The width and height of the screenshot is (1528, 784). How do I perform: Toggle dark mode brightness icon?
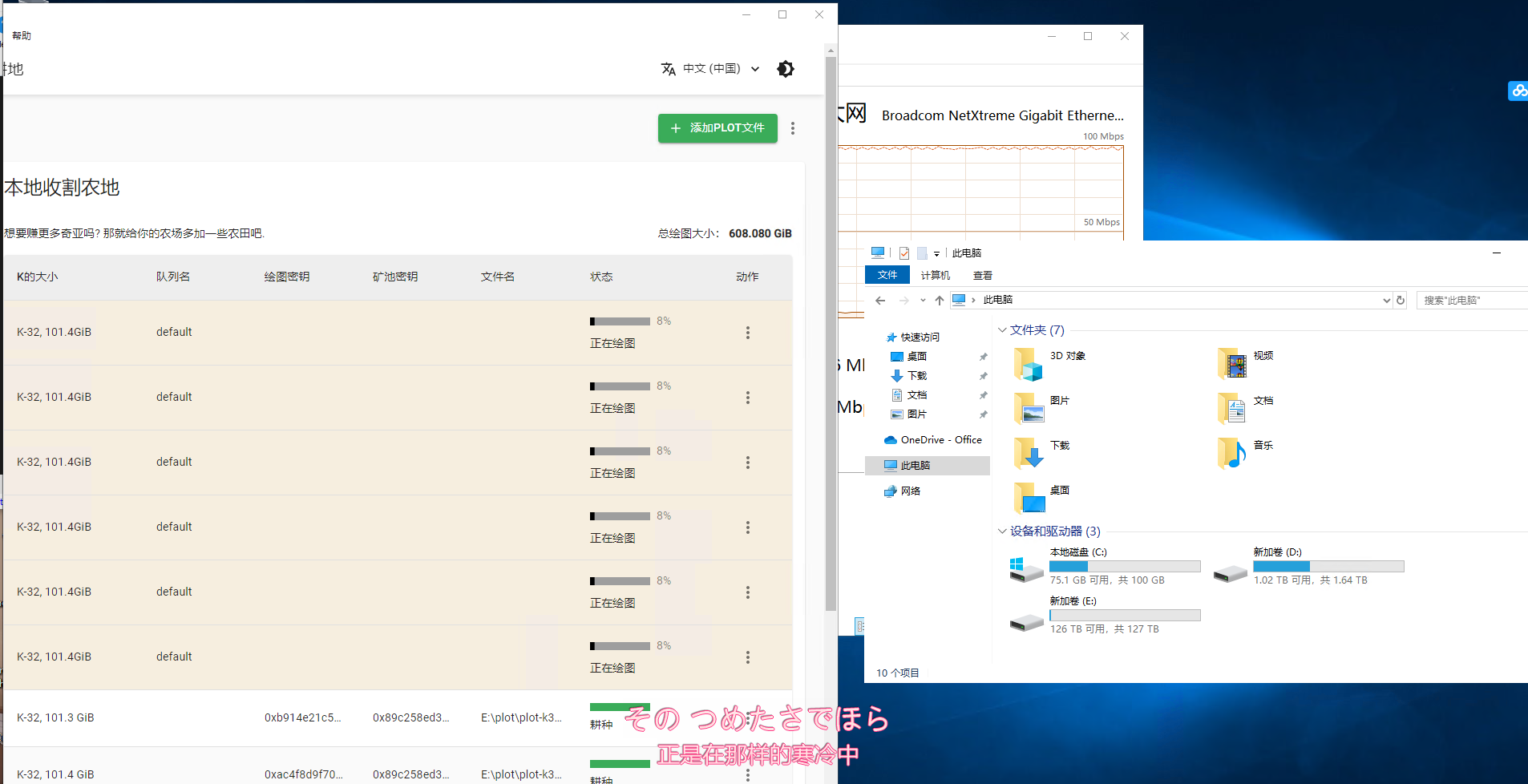(x=786, y=69)
